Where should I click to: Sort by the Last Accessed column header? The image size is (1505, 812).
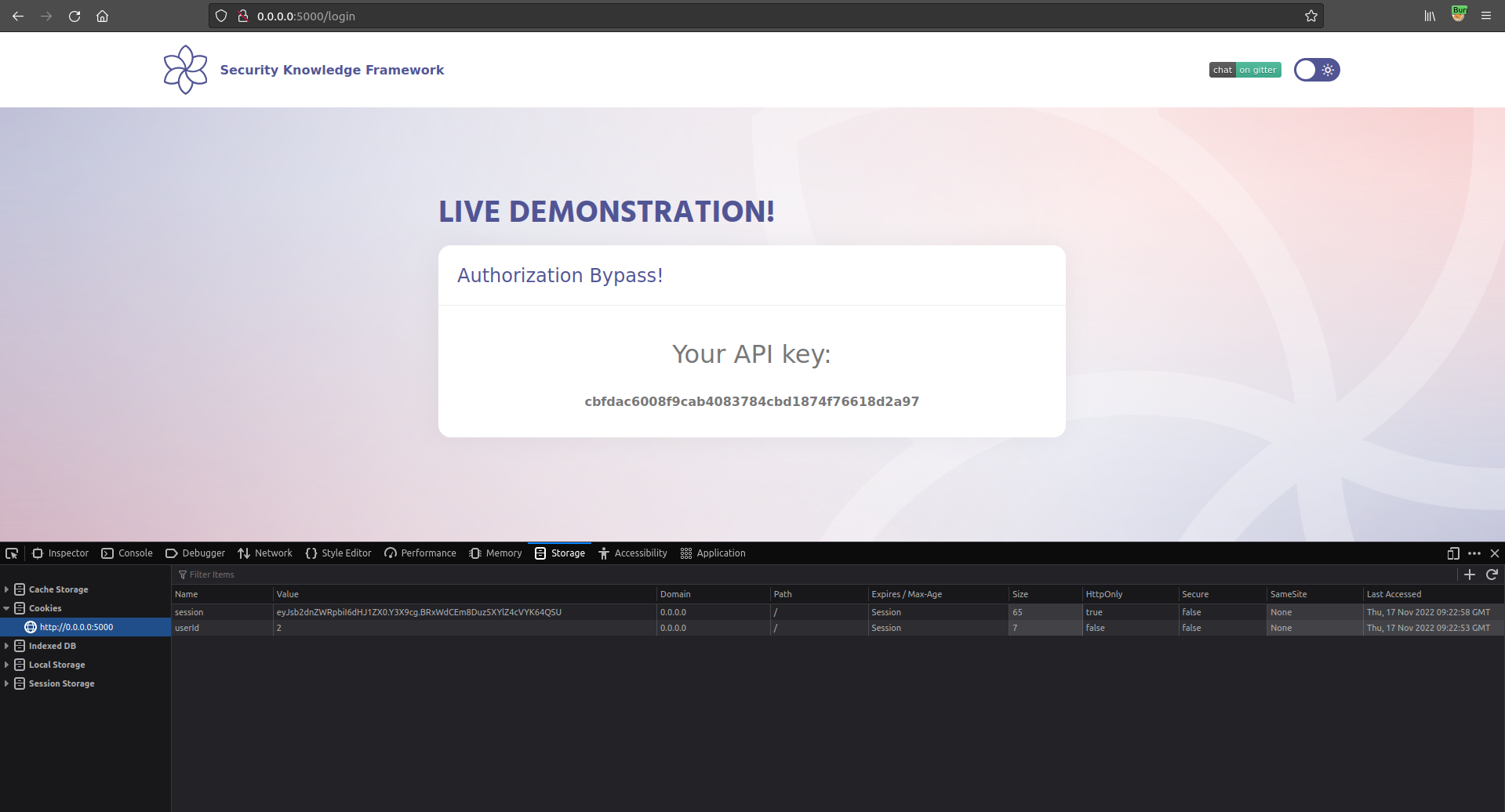pos(1434,594)
